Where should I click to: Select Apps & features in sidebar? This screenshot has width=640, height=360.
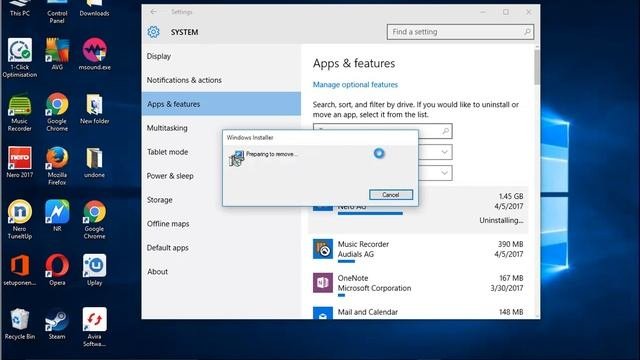click(221, 104)
